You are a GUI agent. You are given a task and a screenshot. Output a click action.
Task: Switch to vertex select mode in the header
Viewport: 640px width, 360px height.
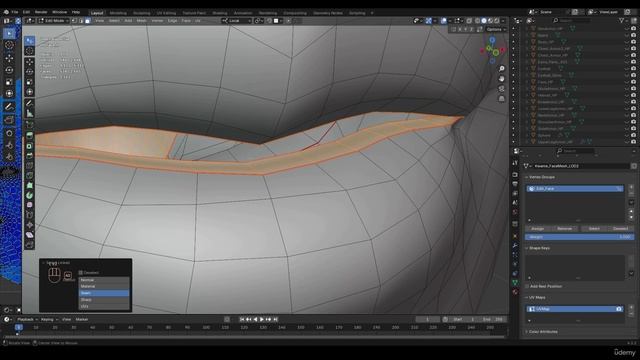tap(74, 20)
